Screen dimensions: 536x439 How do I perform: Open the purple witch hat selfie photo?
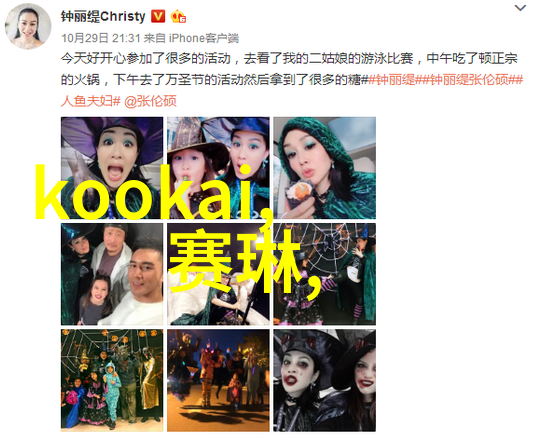(x=112, y=168)
